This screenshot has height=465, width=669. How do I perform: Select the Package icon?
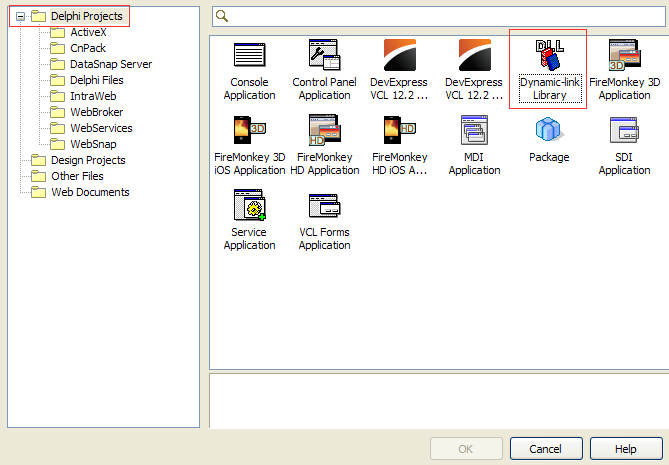point(549,129)
